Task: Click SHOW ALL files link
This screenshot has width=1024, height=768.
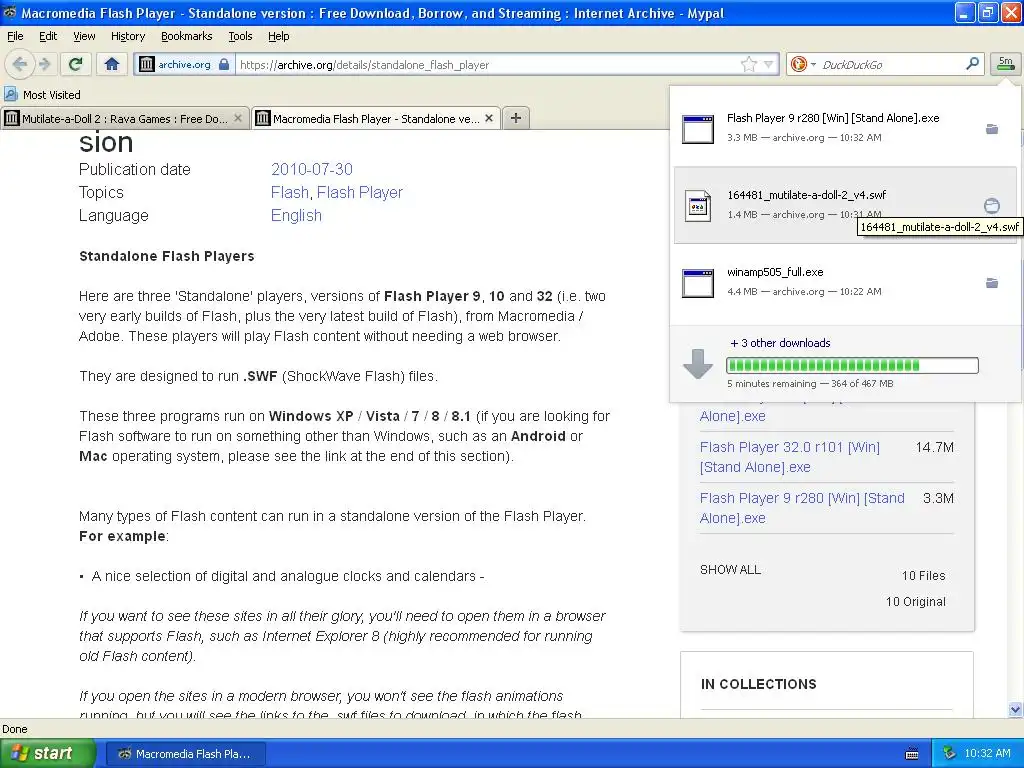Action: [x=730, y=569]
